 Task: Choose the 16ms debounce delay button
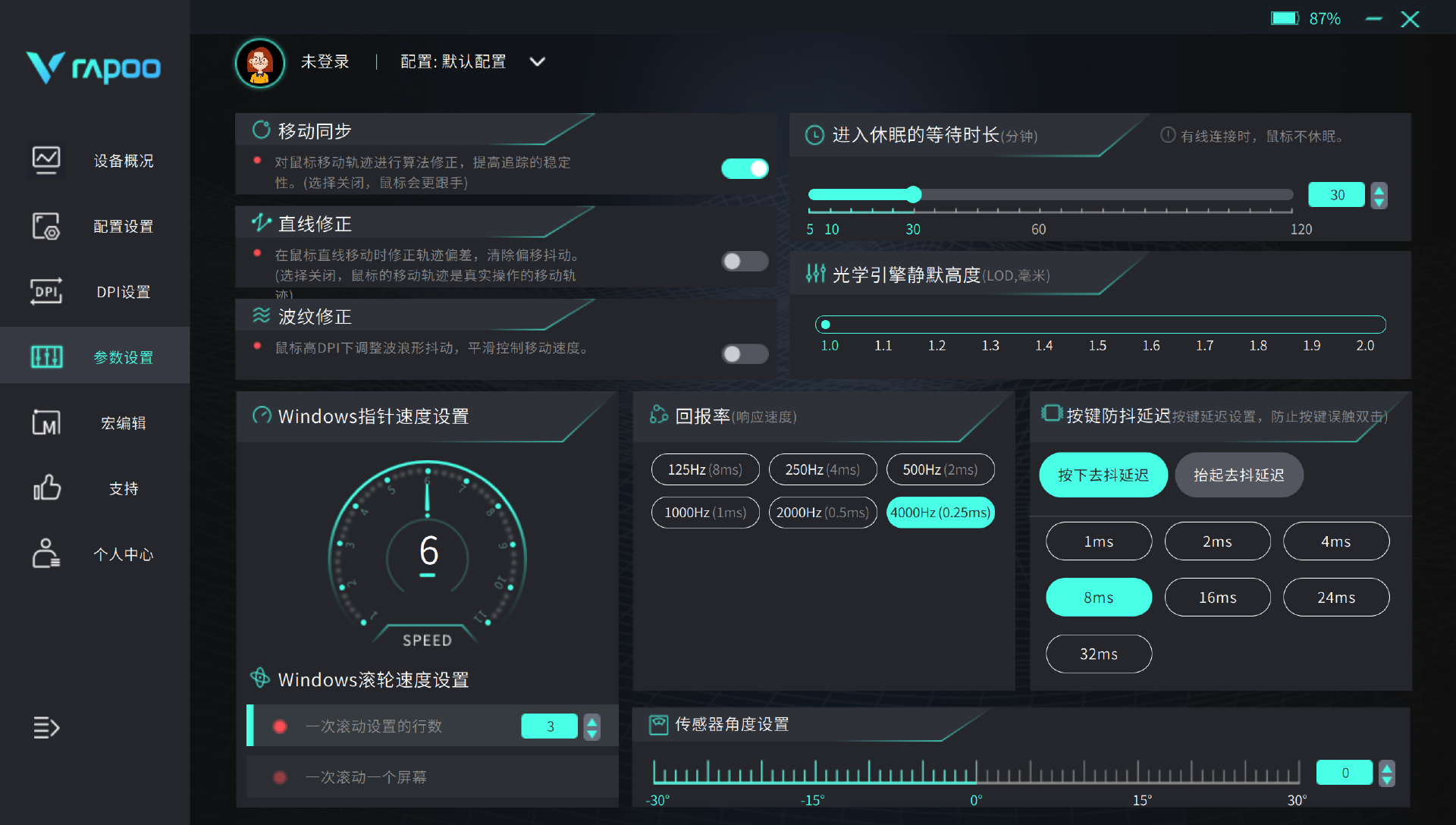coord(1217,598)
